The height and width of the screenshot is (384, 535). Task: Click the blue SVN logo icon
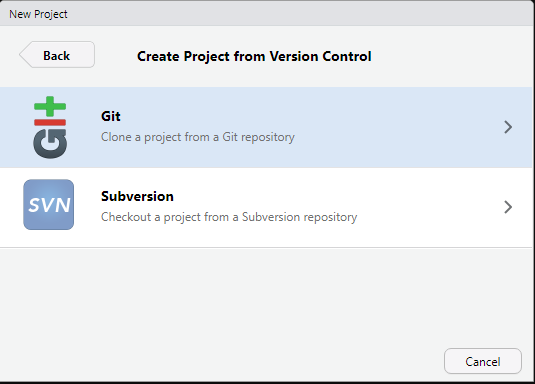click(x=48, y=204)
